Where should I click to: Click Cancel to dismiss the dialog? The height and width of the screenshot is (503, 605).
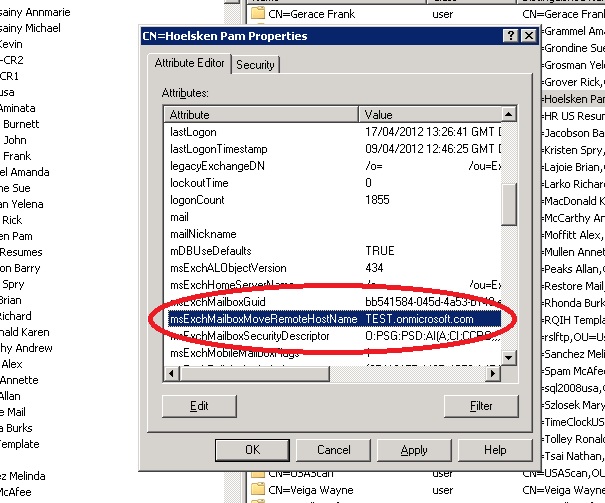tap(333, 450)
